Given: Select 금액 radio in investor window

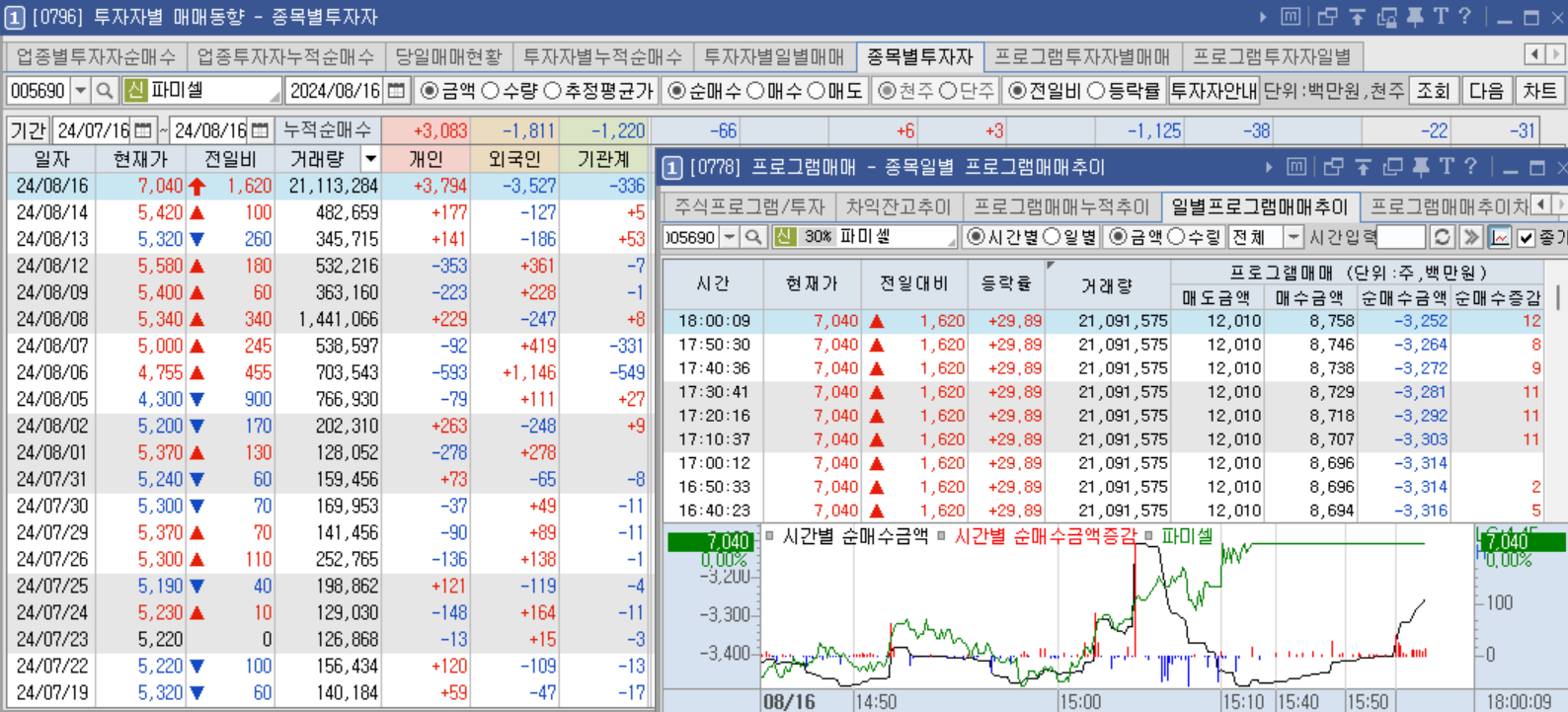Looking at the screenshot, I should point(430,91).
